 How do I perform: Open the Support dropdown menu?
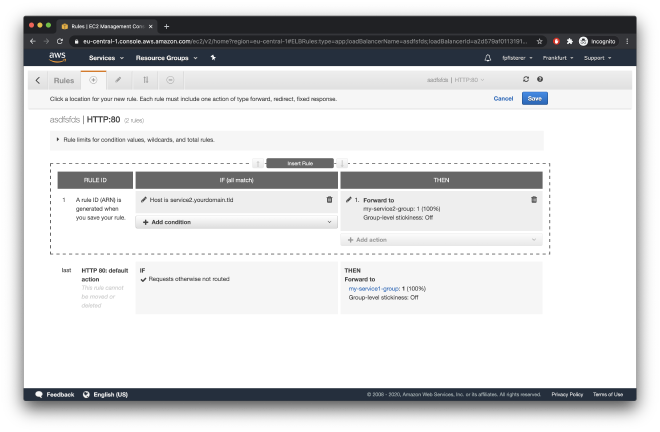tap(597, 58)
